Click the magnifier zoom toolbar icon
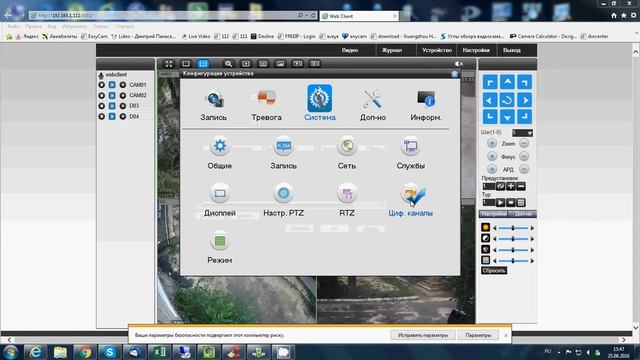This screenshot has width=640, height=360. 229,64
